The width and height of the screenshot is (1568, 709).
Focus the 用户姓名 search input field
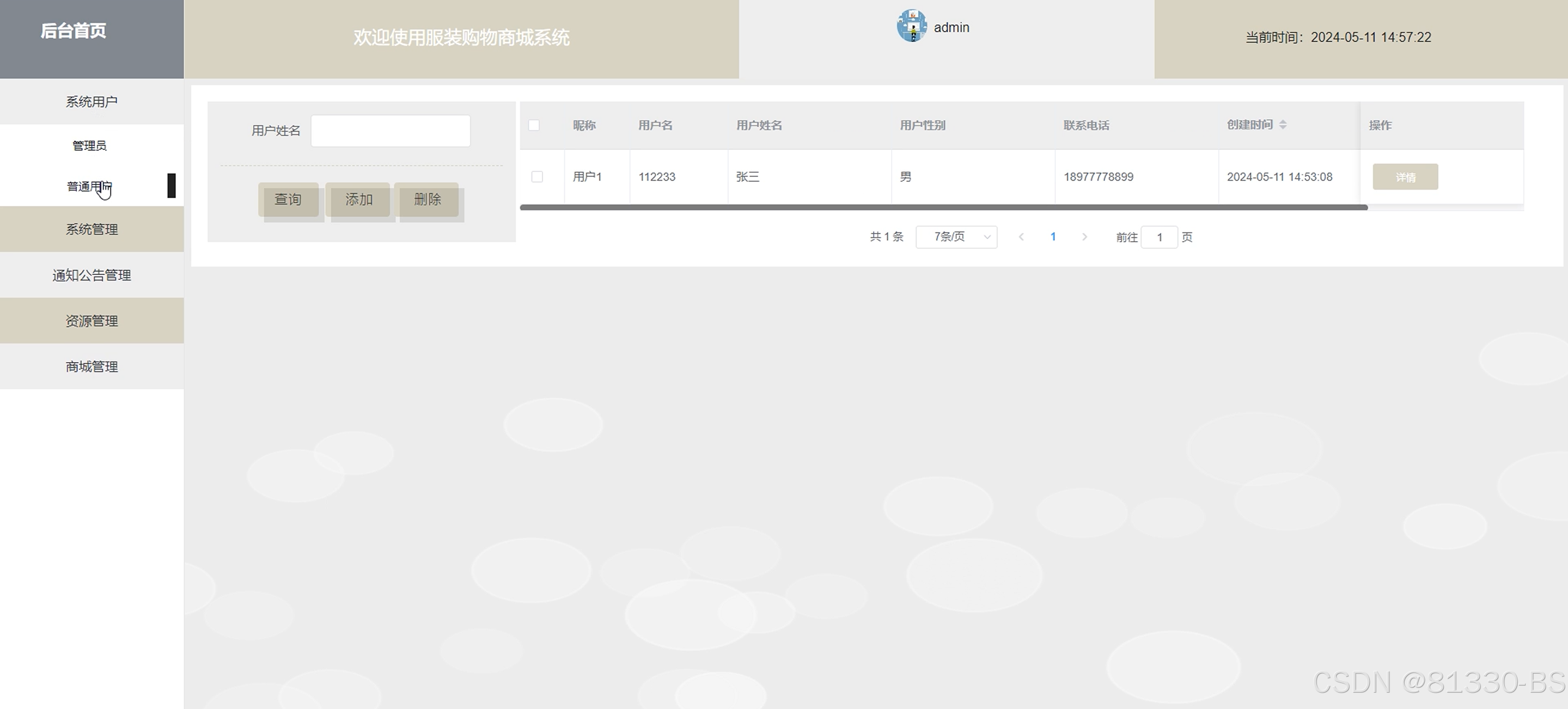pos(390,131)
